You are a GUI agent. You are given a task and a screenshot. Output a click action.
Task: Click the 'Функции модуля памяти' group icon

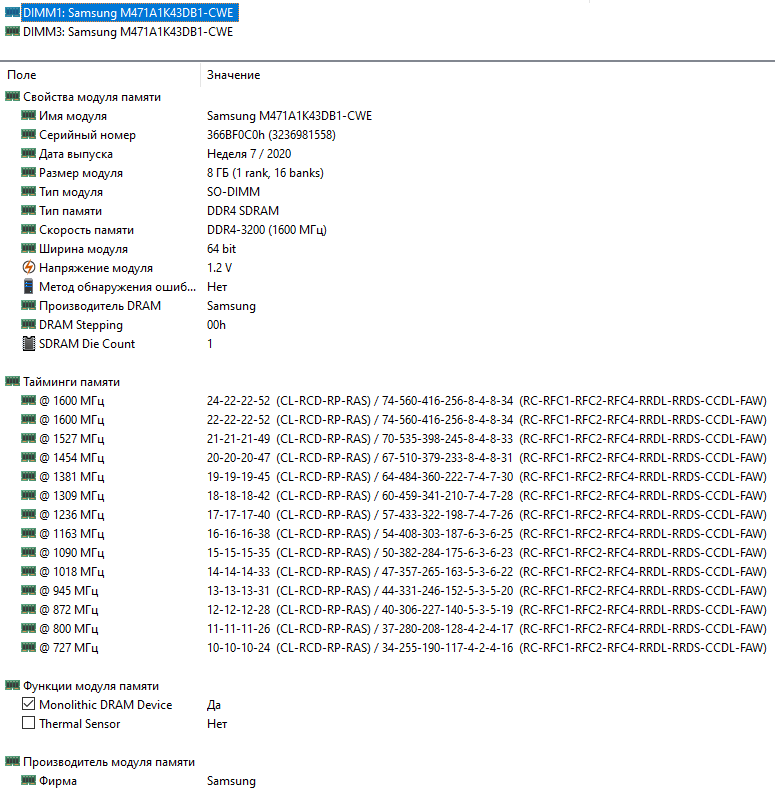pyautogui.click(x=12, y=685)
